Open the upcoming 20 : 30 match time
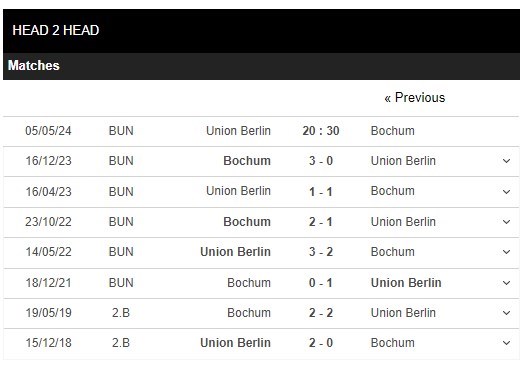Screen dimensions: 526x367 pos(321,130)
